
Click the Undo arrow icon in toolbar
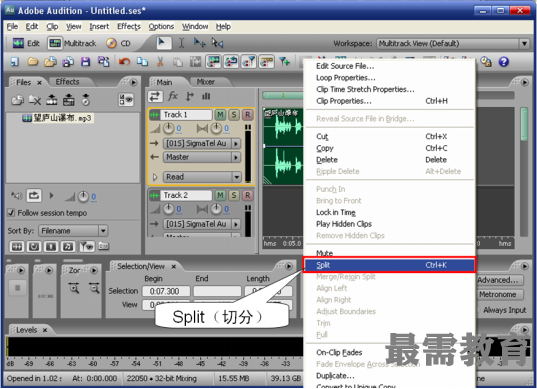point(124,62)
